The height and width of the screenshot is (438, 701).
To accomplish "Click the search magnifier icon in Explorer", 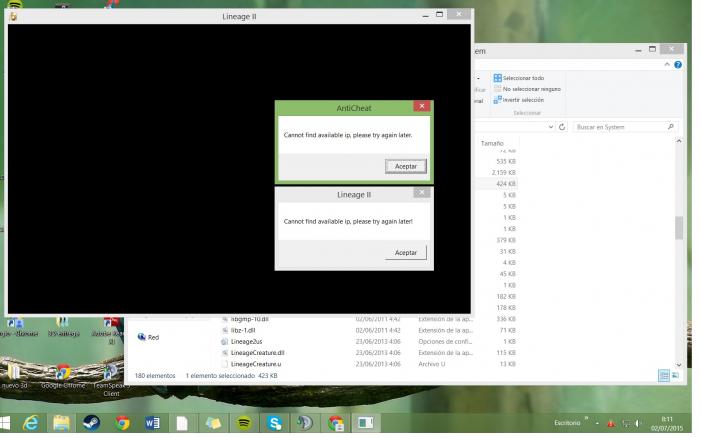I will [x=671, y=127].
